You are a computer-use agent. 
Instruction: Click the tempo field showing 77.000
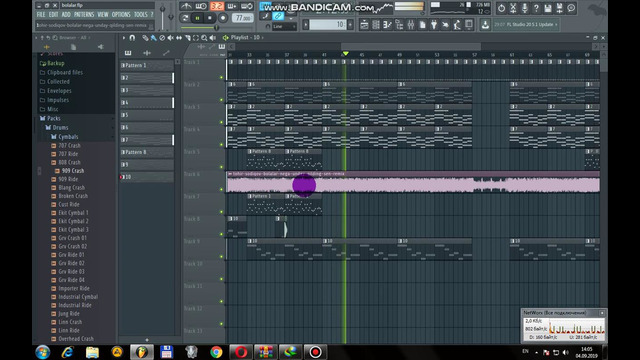coord(242,18)
